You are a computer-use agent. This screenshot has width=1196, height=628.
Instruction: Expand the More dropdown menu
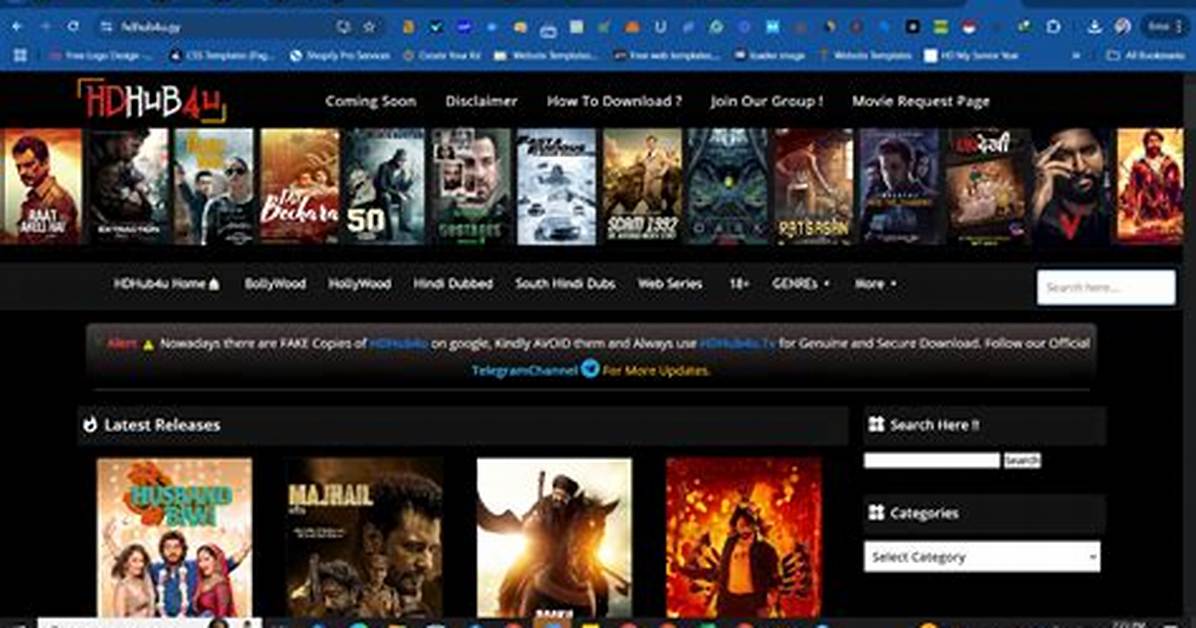(x=875, y=284)
